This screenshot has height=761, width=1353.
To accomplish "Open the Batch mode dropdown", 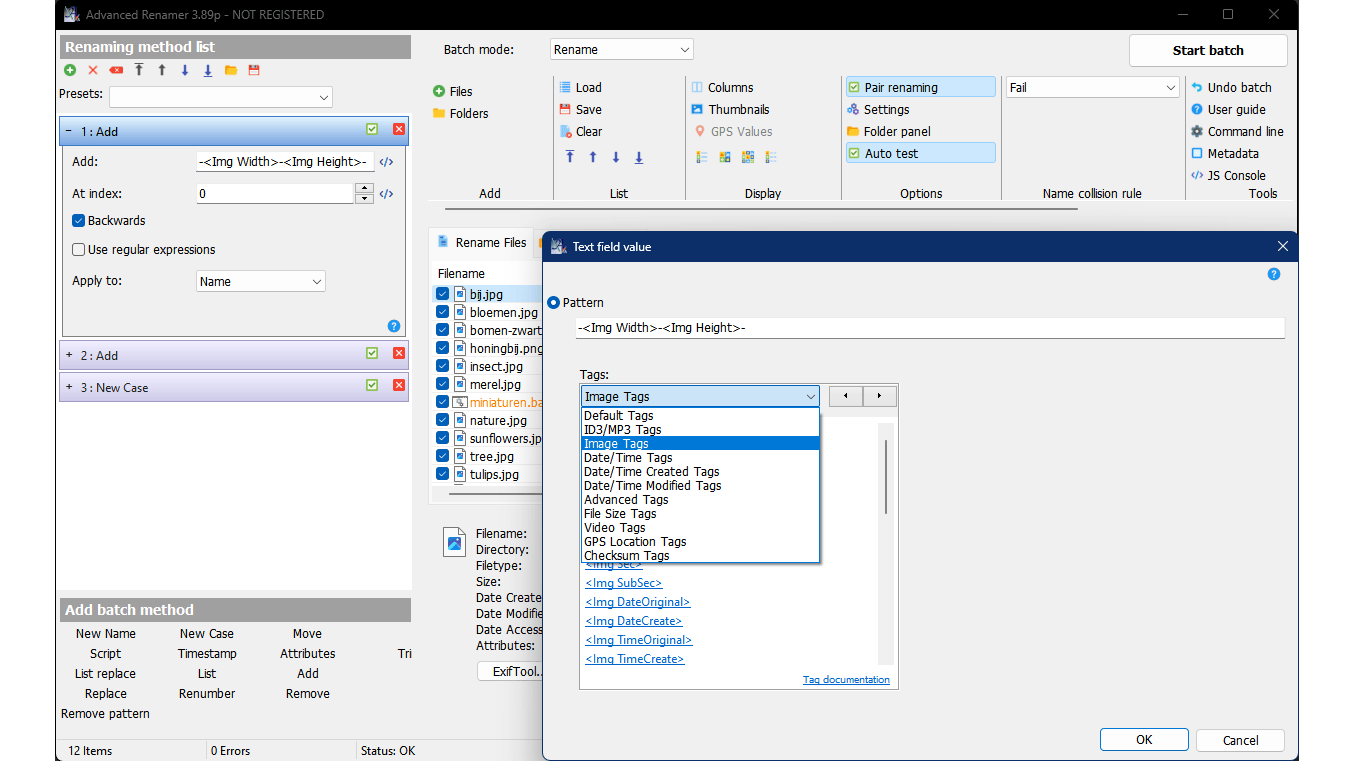I will [x=621, y=49].
